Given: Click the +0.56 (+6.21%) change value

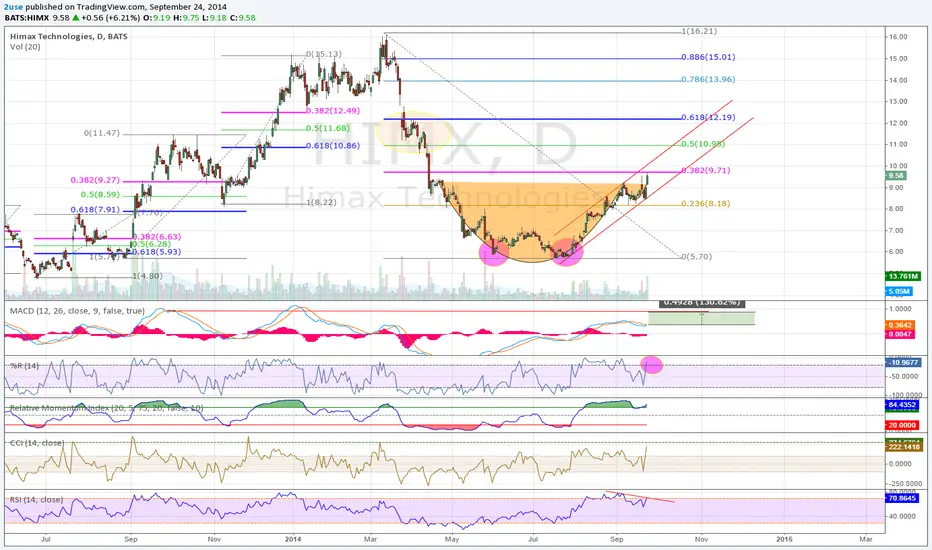Looking at the screenshot, I should coord(111,18).
